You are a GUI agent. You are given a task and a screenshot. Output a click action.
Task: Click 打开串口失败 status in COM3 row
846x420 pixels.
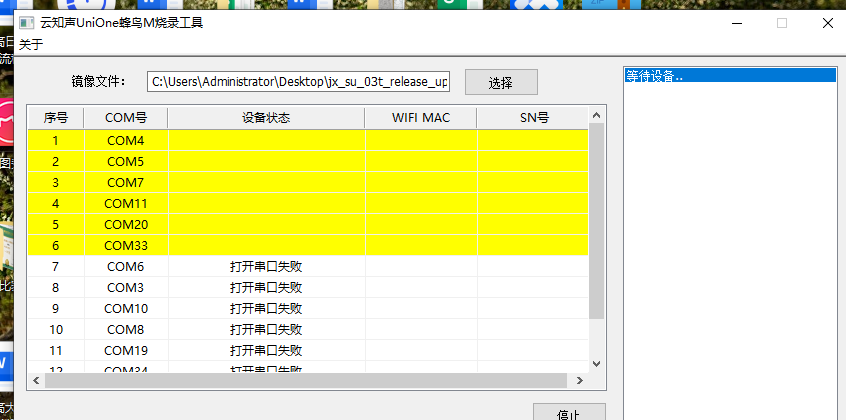tap(266, 288)
